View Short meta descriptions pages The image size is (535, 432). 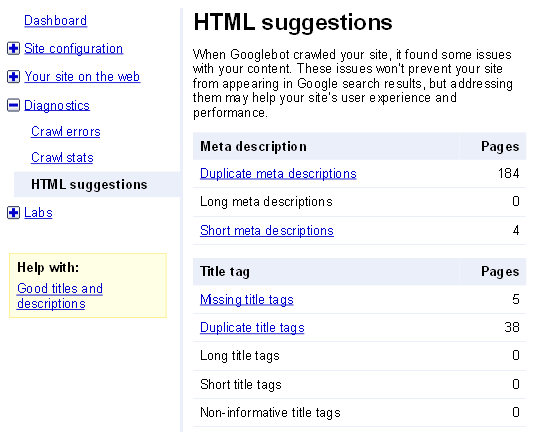(267, 231)
